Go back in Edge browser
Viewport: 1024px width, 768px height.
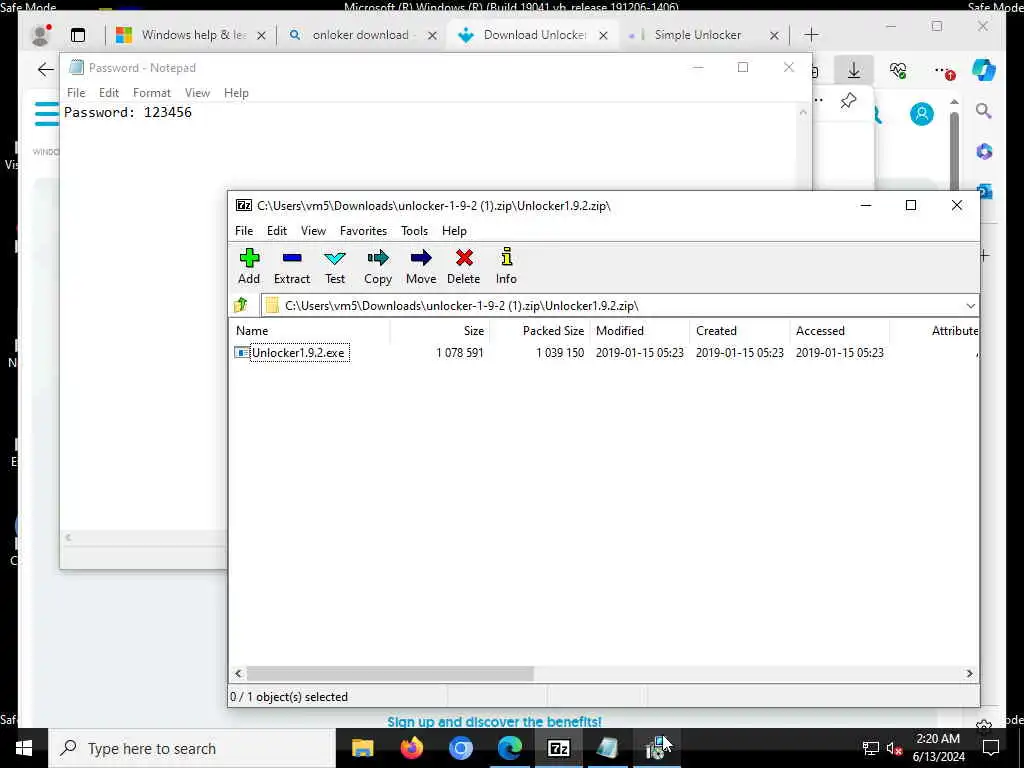[x=46, y=69]
